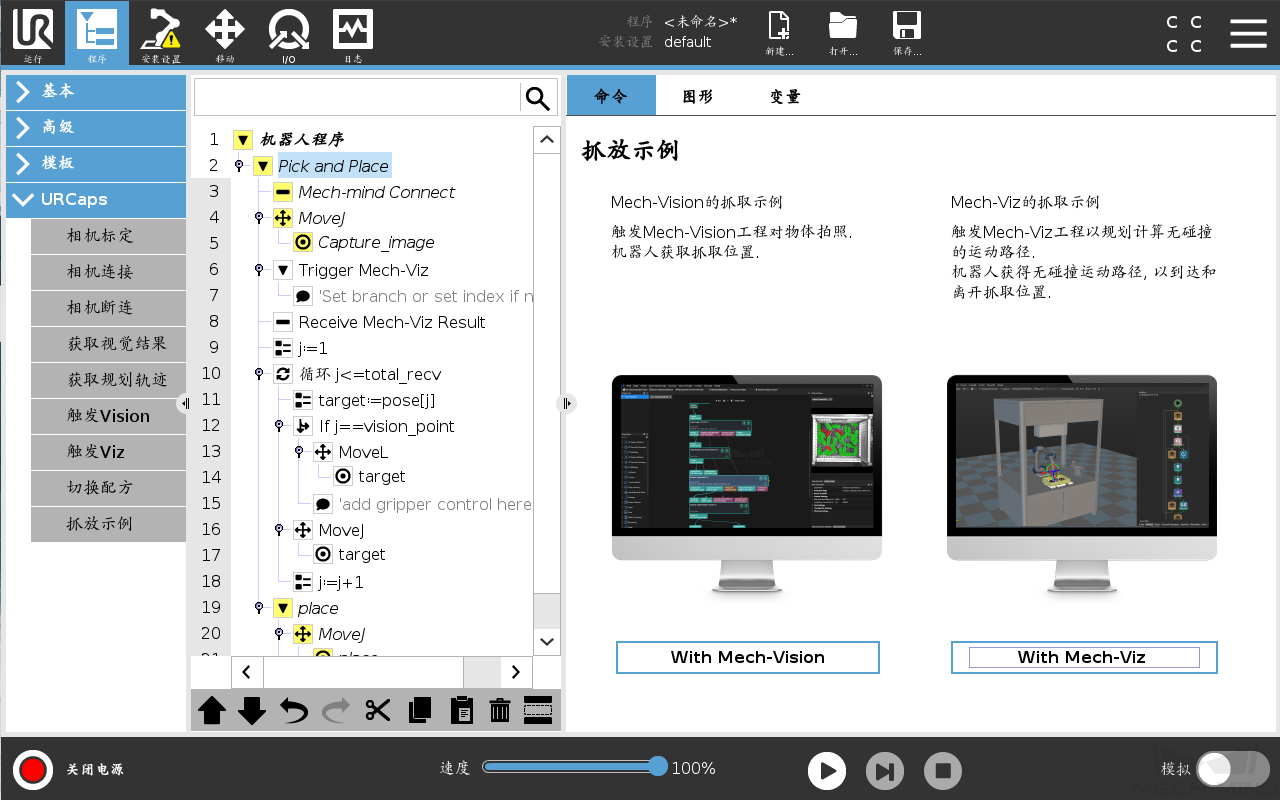Select 相机标定 URCap item
Image resolution: width=1280 pixels, height=800 pixels.
(x=108, y=236)
